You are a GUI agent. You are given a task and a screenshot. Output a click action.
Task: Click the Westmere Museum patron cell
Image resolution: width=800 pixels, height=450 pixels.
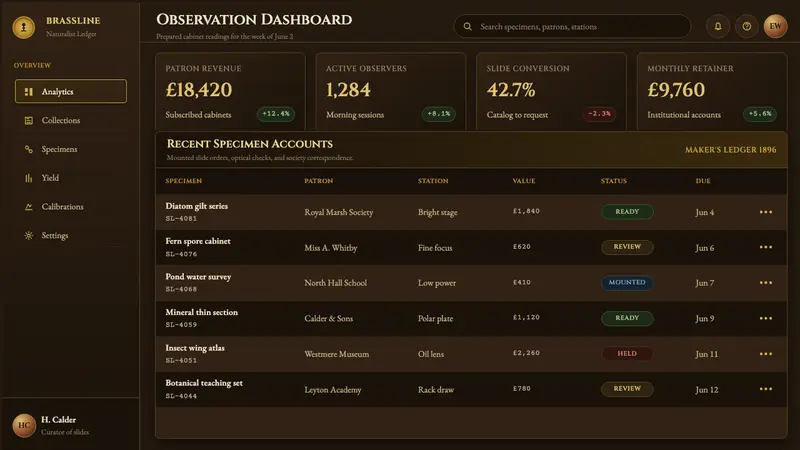tap(337, 354)
